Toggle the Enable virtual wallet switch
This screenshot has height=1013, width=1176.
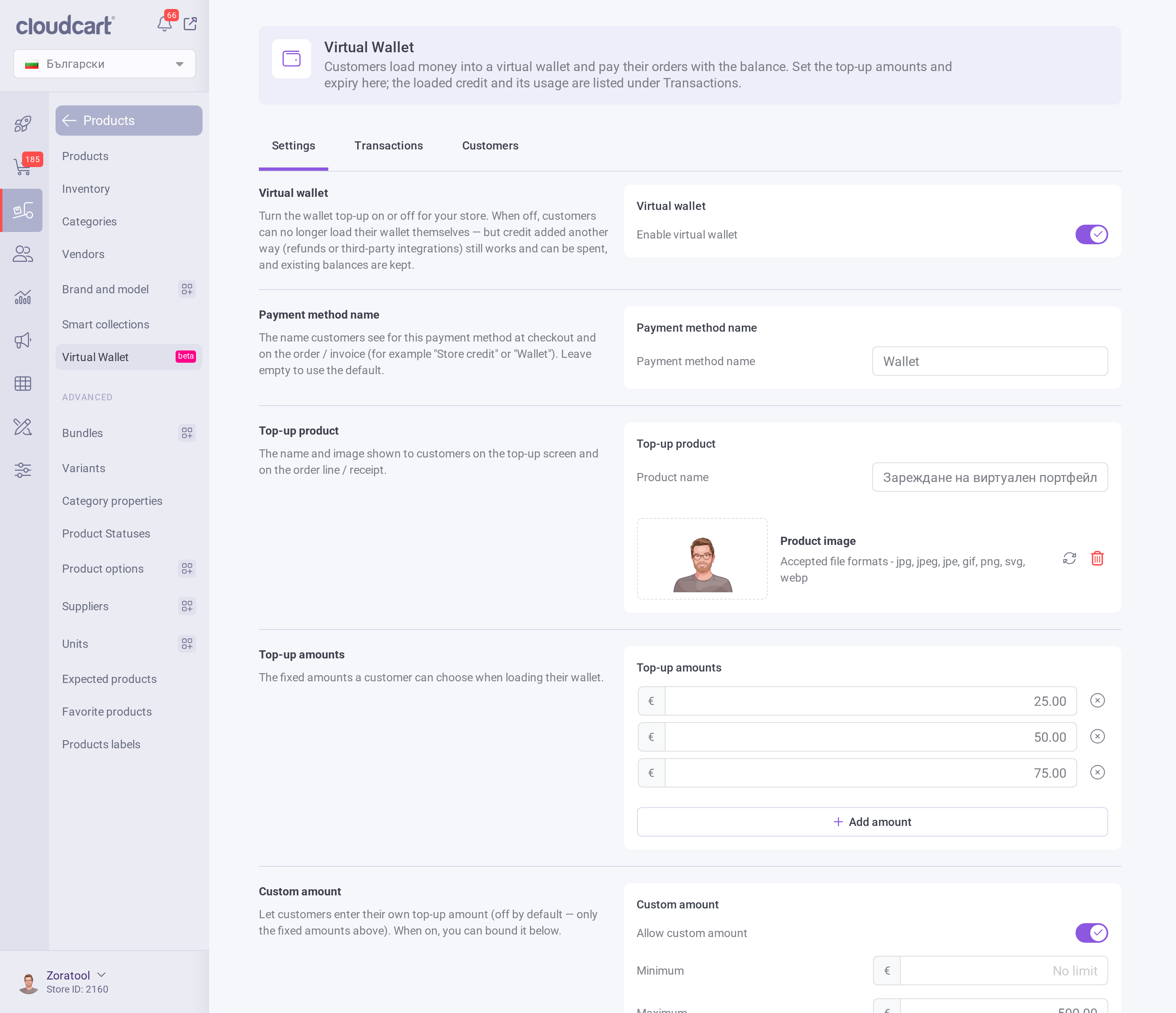coord(1091,234)
